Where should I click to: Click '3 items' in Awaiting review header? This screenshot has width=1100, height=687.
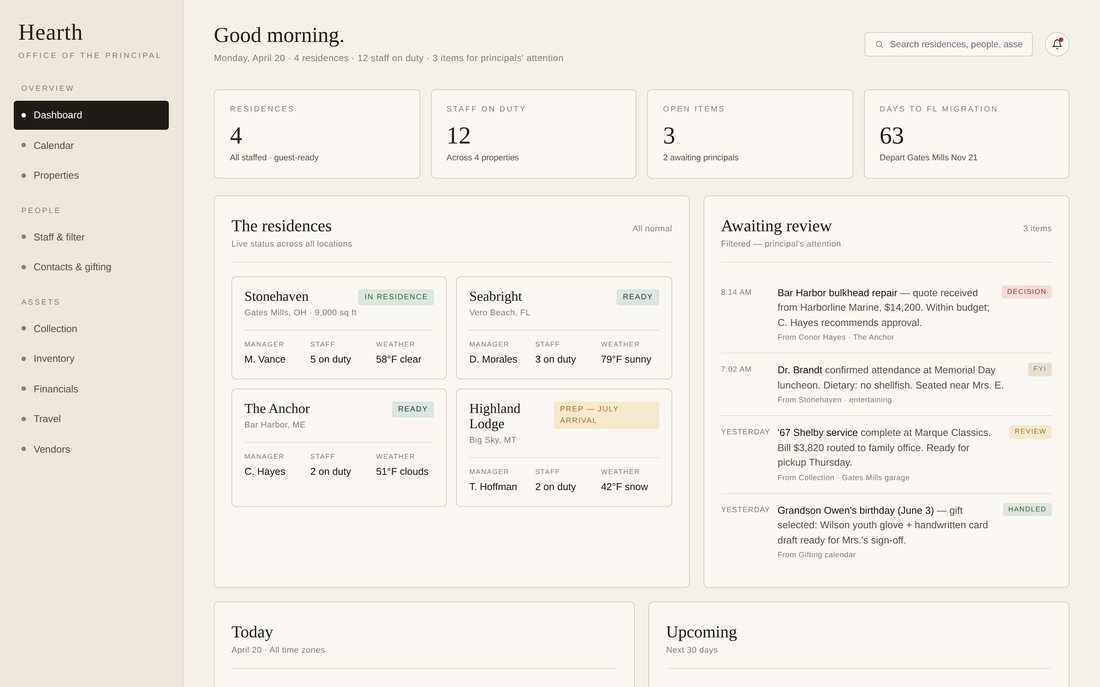[1037, 229]
